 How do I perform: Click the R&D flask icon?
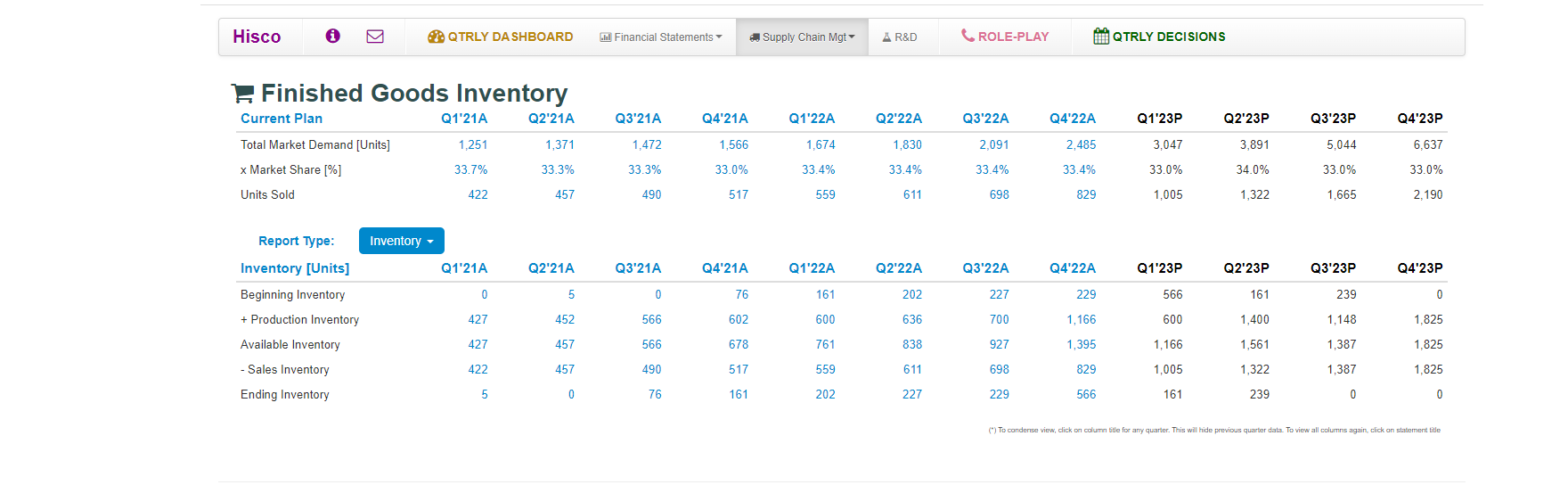point(886,37)
